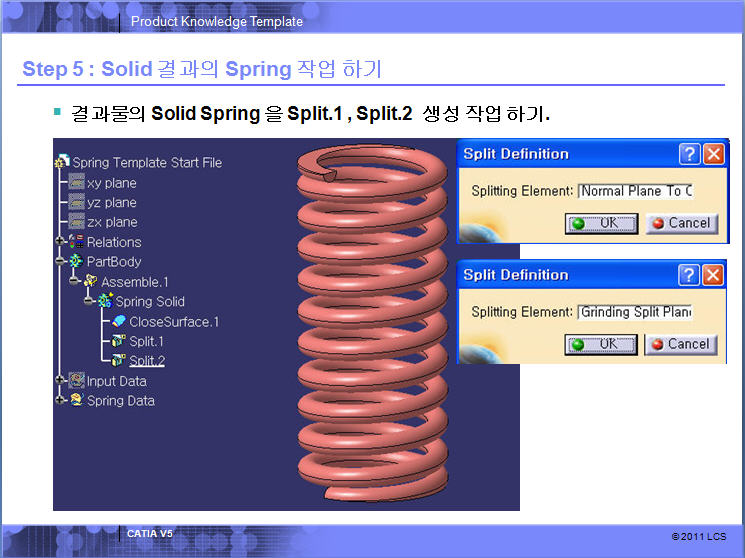Click the CloseSurface.1 feature icon
745x558 pixels.
118,322
